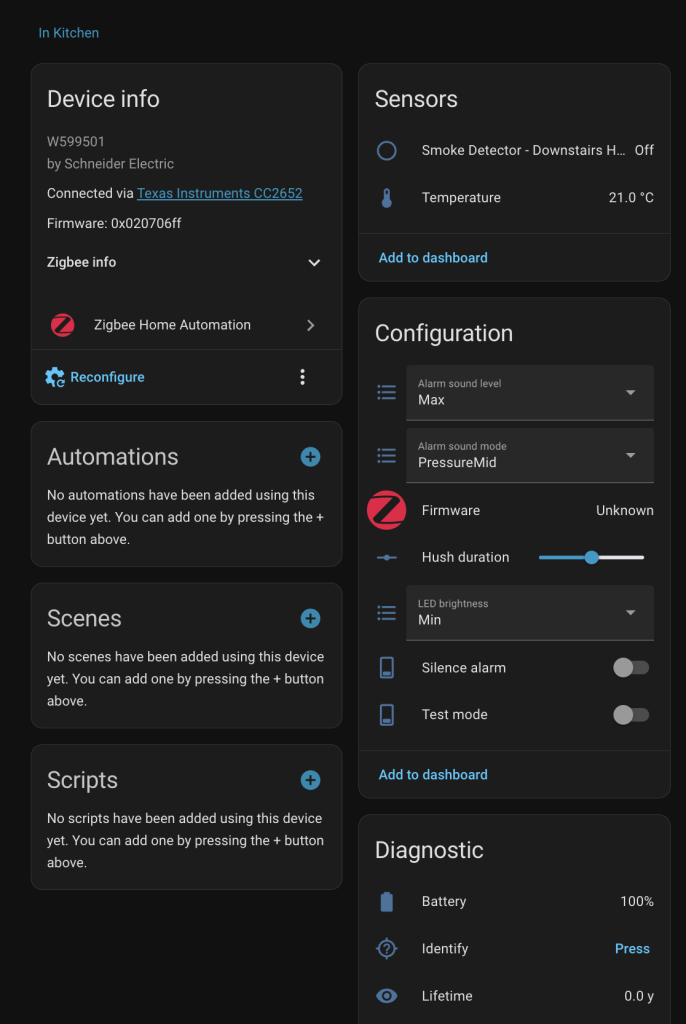The height and width of the screenshot is (1024, 686).
Task: Open the three-dot menu beside Reconfigure
Action: coord(303,377)
